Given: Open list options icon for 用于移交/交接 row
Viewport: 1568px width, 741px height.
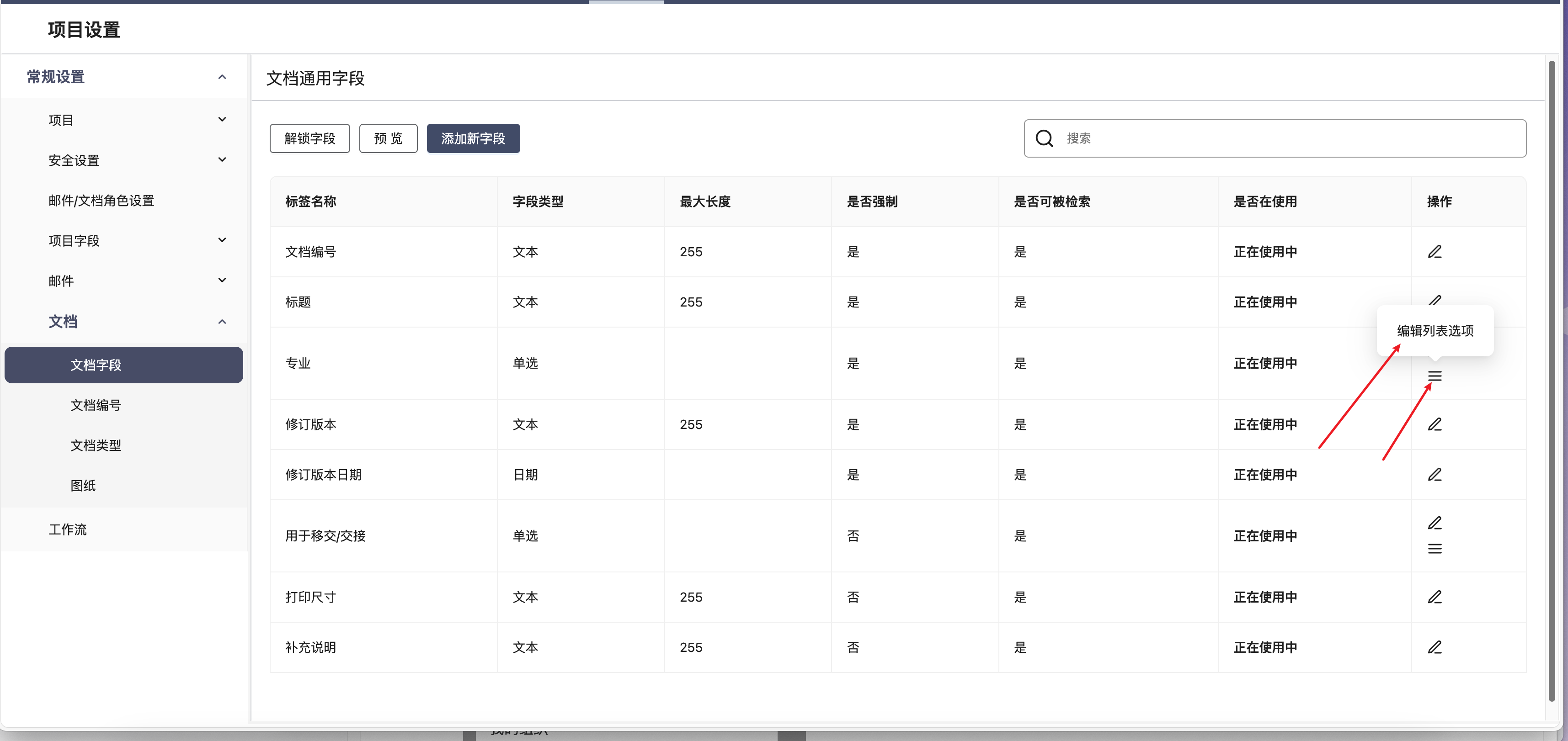Looking at the screenshot, I should tap(1434, 549).
